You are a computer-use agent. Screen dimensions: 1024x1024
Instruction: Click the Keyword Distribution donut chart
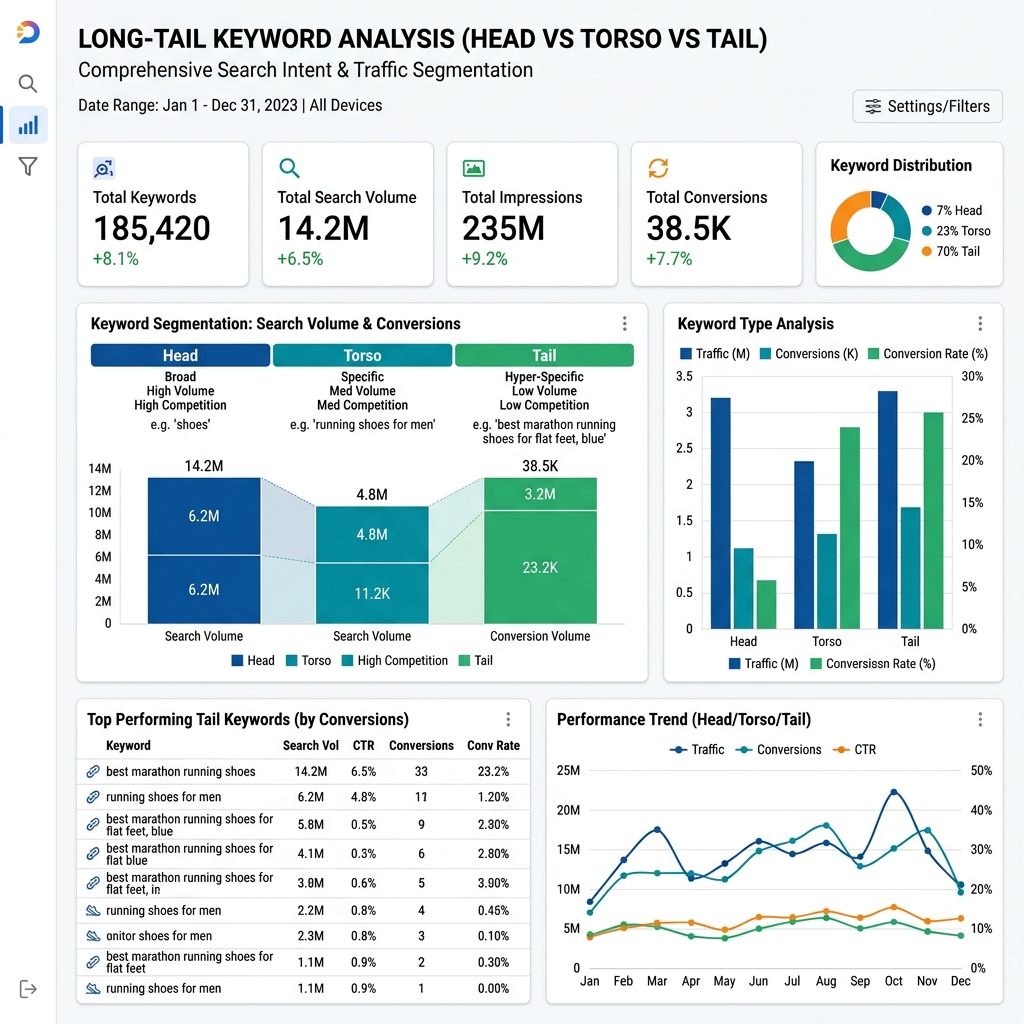[x=871, y=231]
